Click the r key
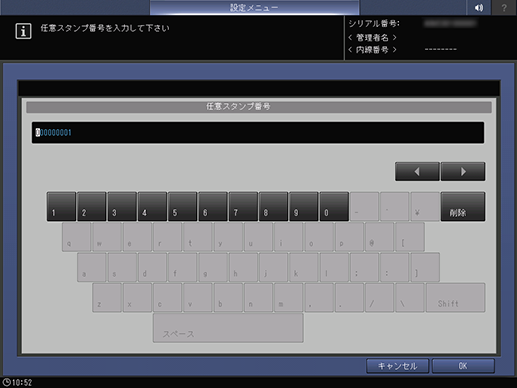Viewport: 517px width, 388px height. tap(167, 237)
